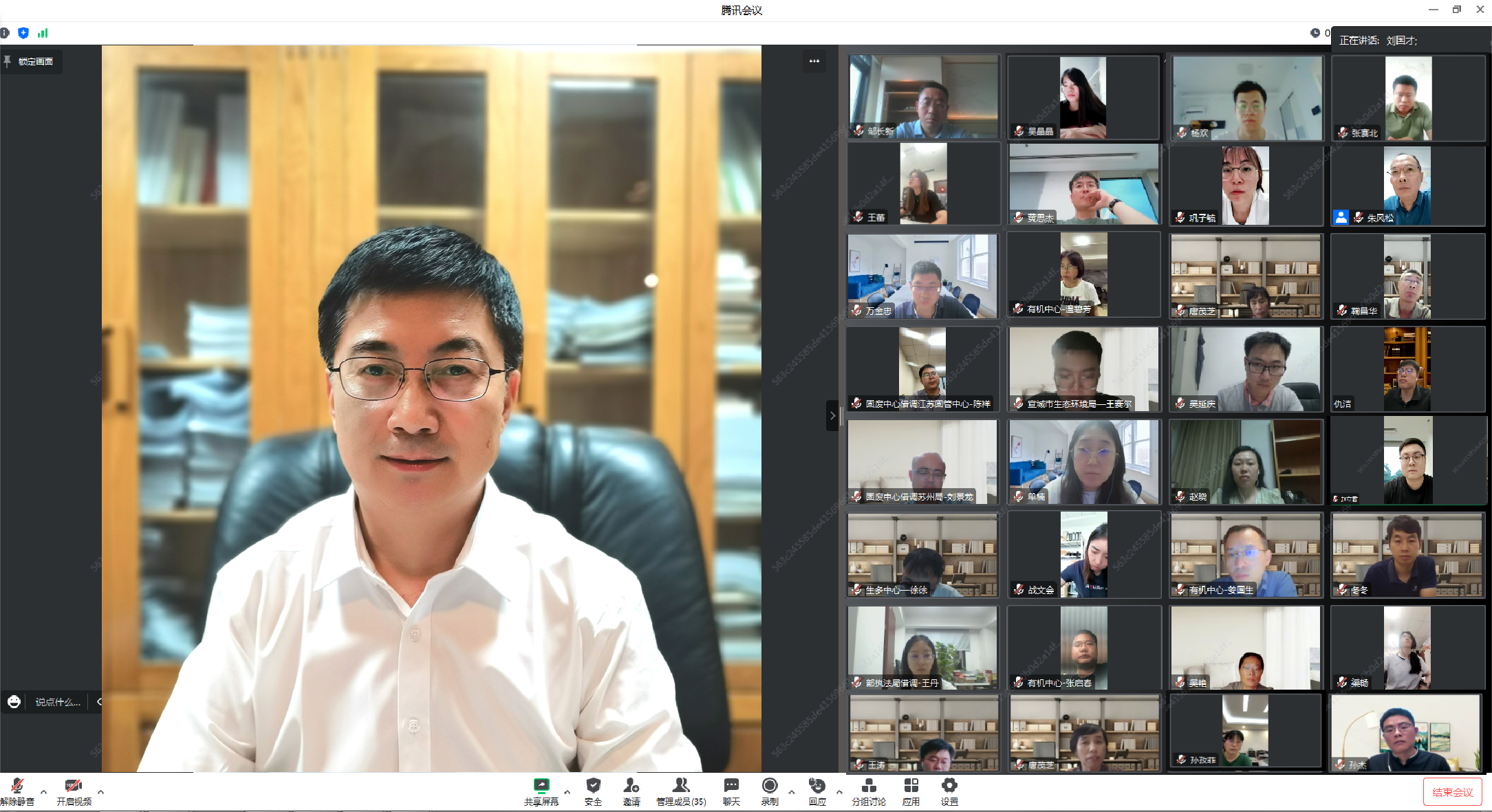Viewport: 1492px width, 812px height.
Task: Open meeting settings gear
Action: (949, 786)
